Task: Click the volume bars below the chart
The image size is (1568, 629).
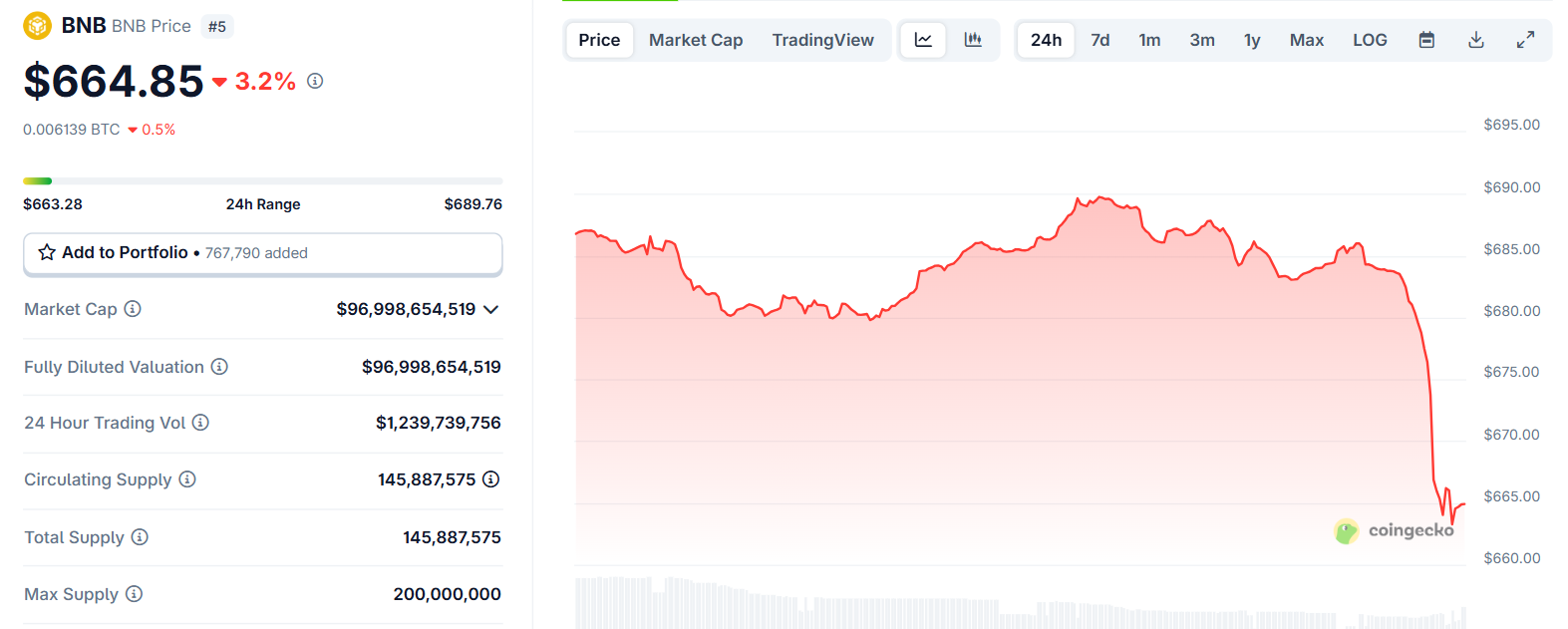Action: pos(1021,603)
